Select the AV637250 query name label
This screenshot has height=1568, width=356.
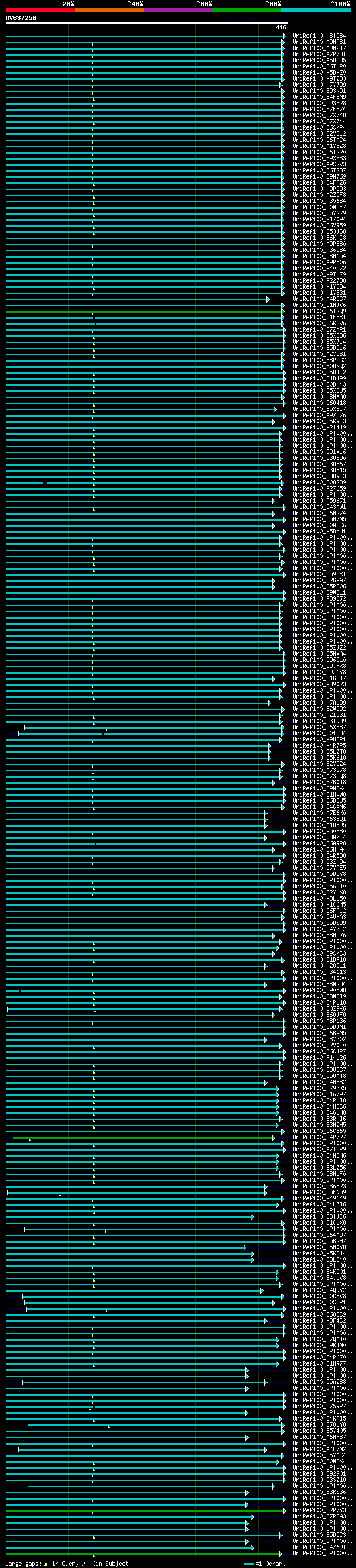[x=21, y=18]
